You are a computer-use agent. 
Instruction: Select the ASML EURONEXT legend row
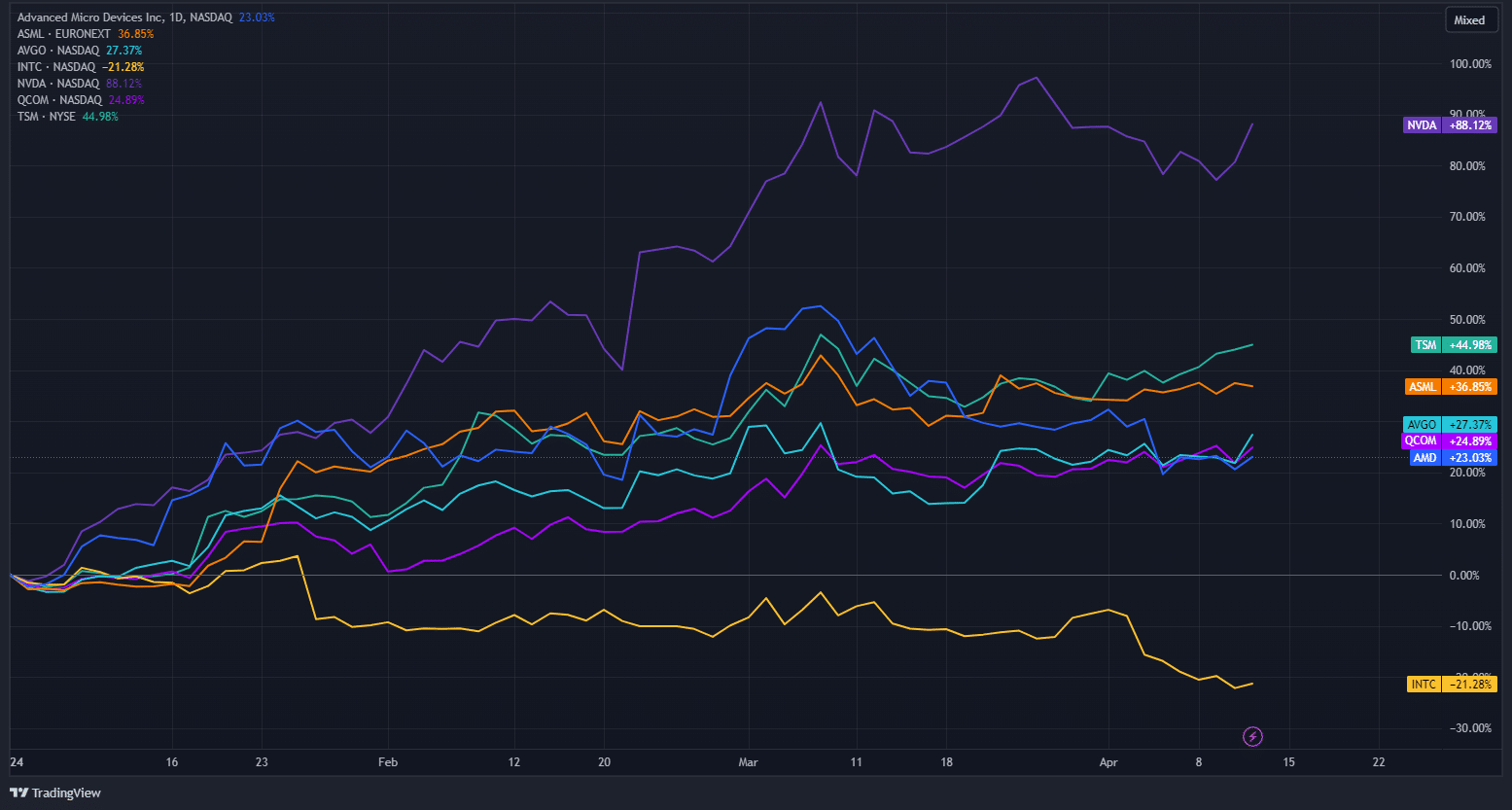click(86, 34)
